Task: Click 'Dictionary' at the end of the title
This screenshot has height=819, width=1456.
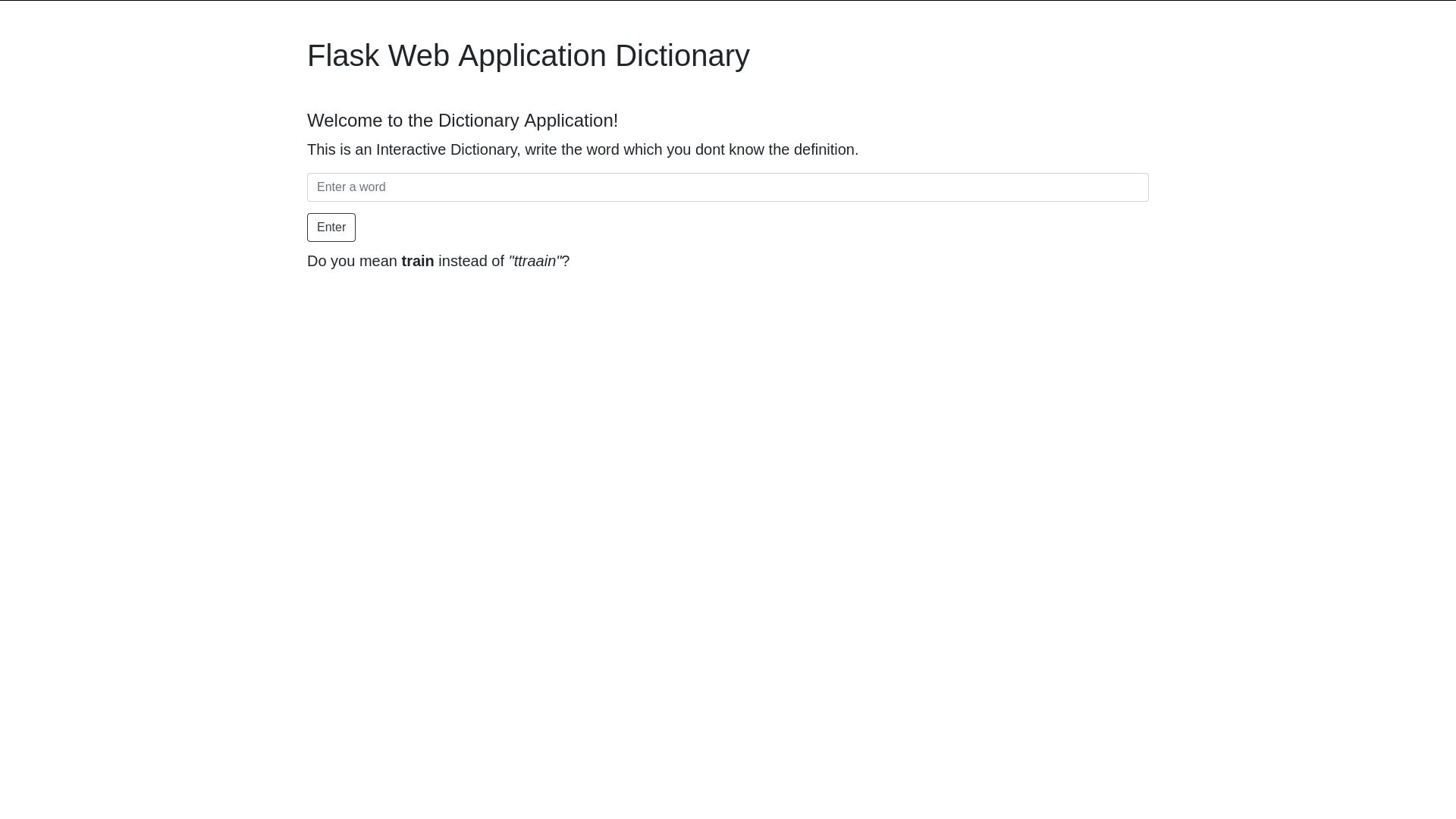Action: coord(682,56)
